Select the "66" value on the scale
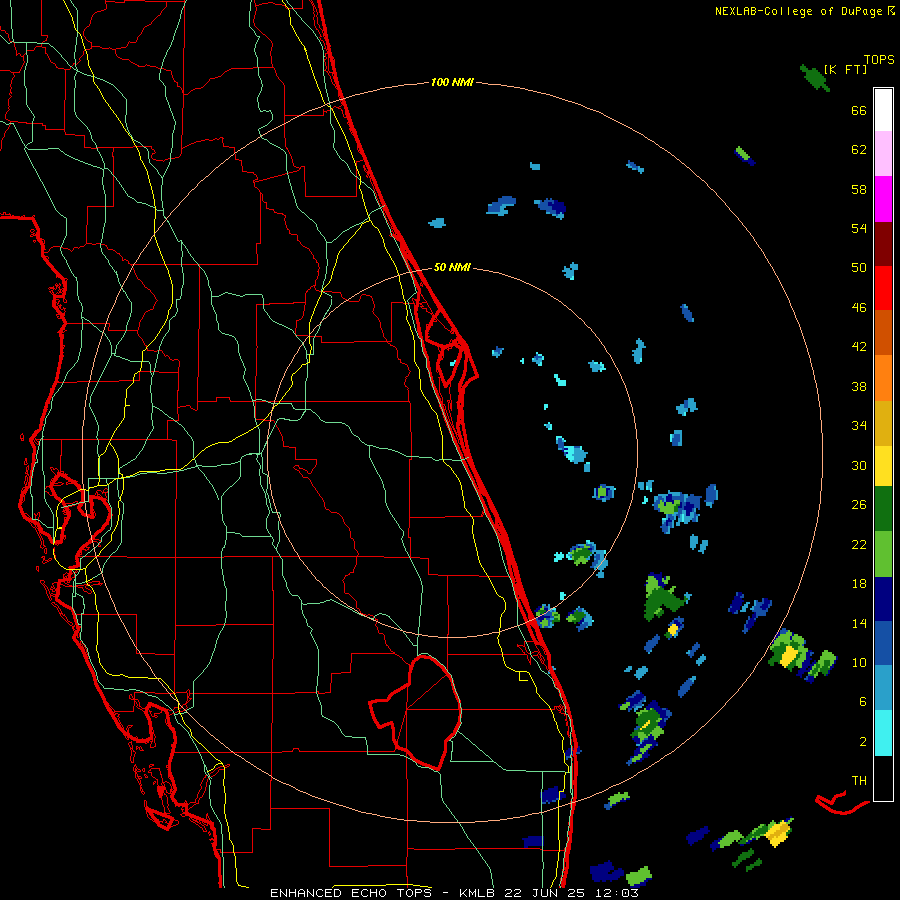Image resolution: width=900 pixels, height=900 pixels. coord(859,110)
